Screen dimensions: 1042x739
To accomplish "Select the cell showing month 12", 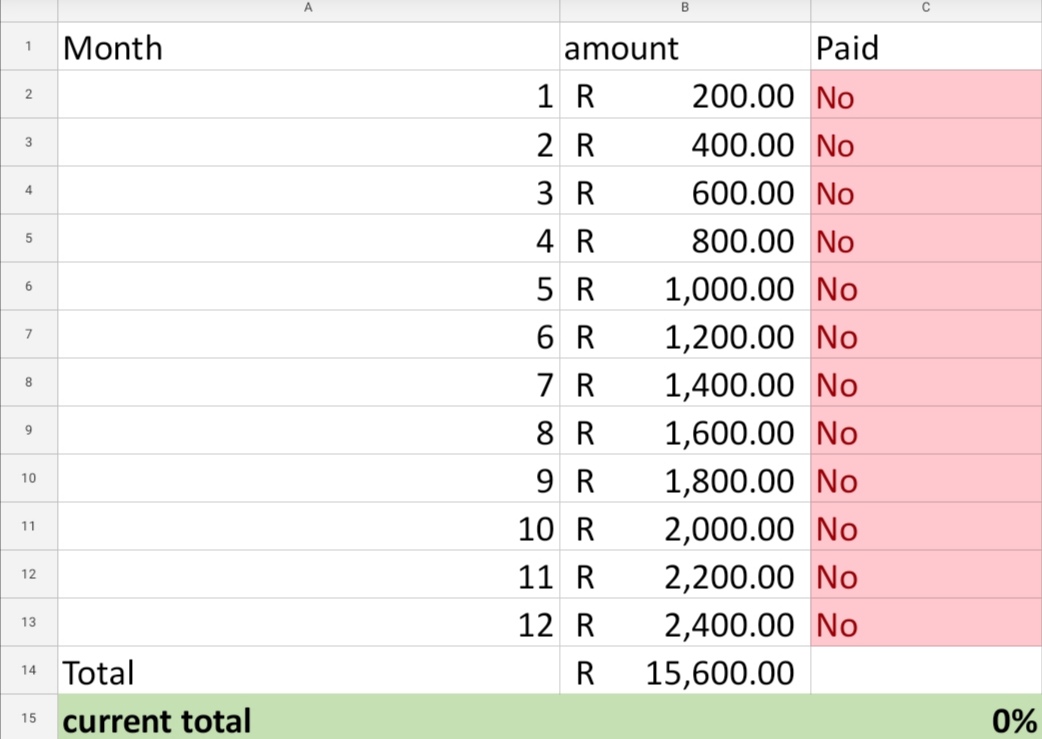I will tap(308, 622).
